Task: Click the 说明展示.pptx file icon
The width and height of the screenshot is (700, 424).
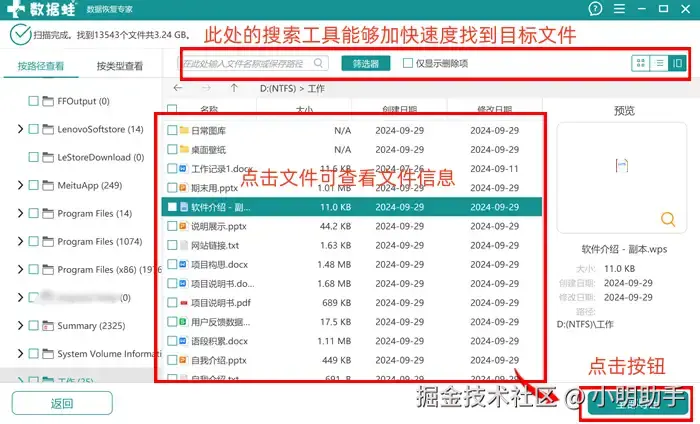Action: pos(183,226)
